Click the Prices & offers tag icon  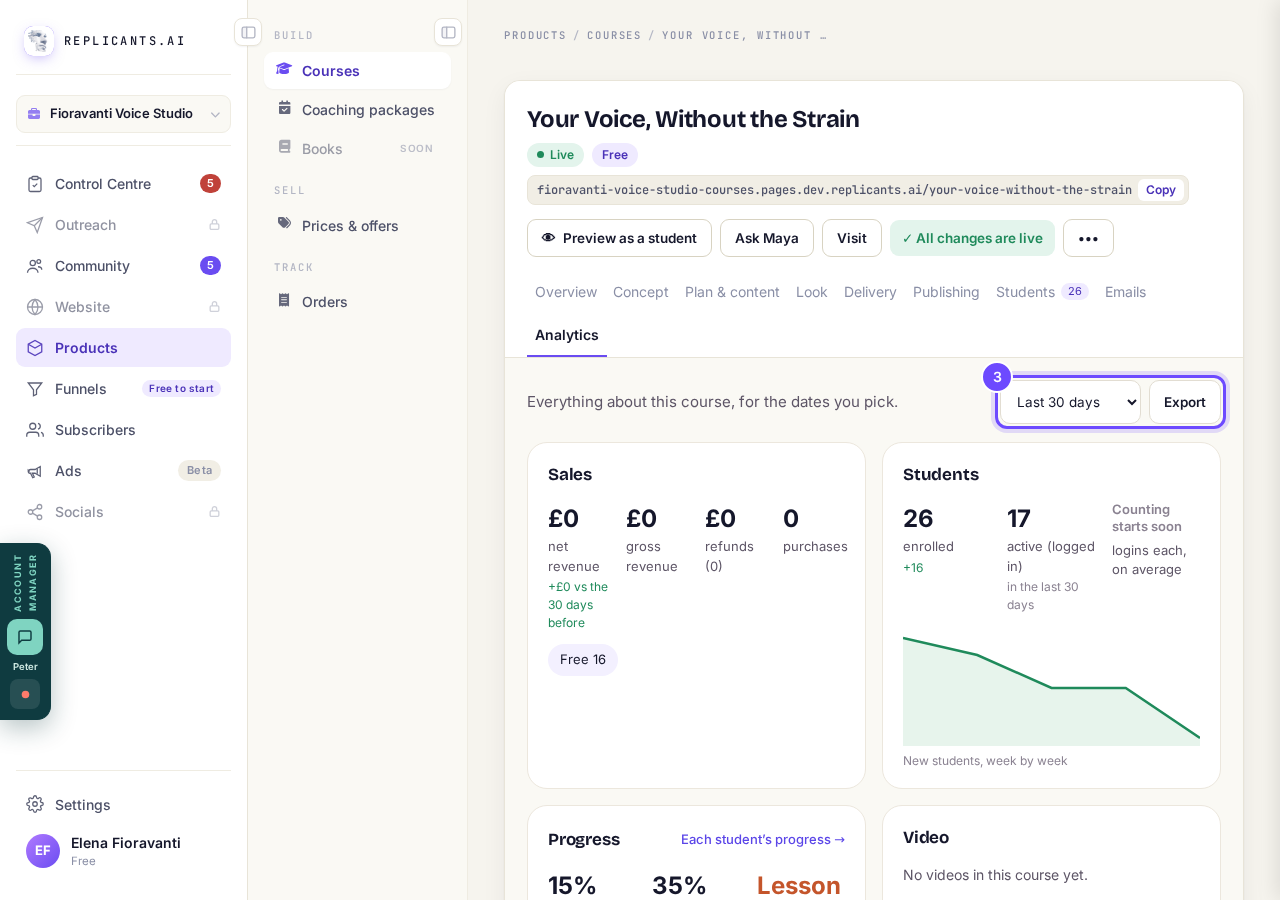coord(285,224)
